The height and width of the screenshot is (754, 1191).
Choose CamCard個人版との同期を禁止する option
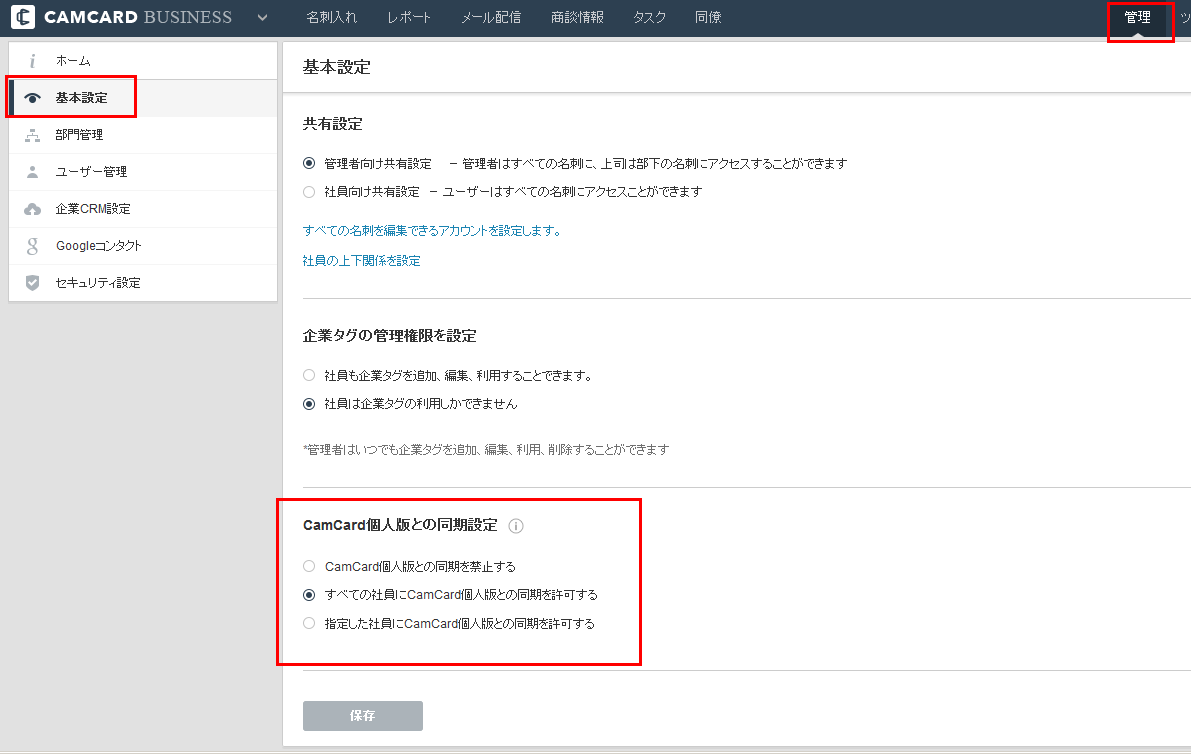click(x=309, y=566)
